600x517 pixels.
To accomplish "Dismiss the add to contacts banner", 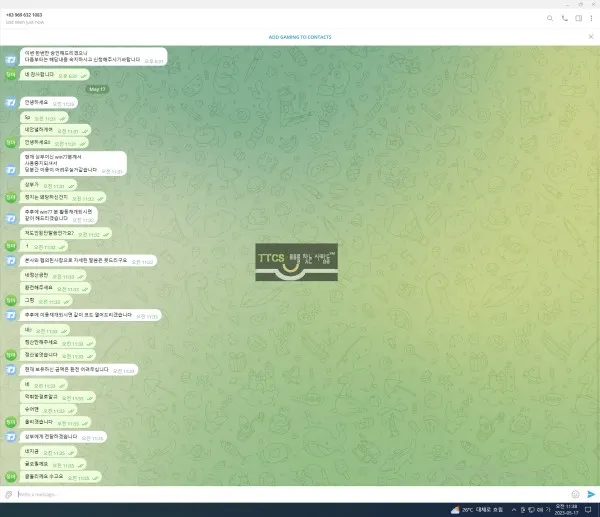I will click(x=591, y=37).
